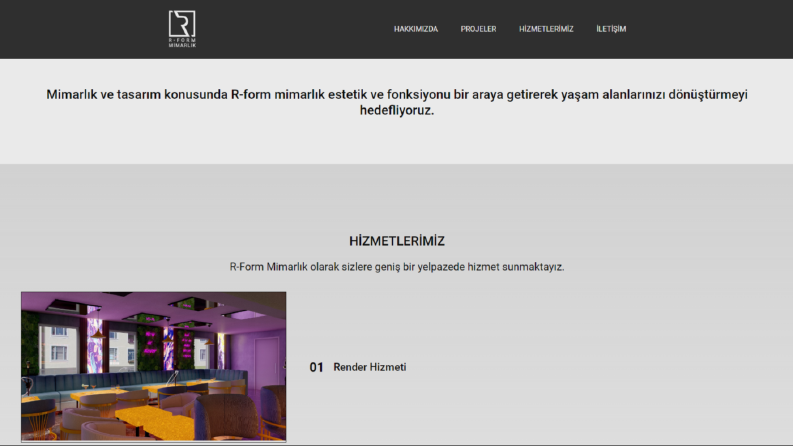This screenshot has width=793, height=446.
Task: Click the HİZMETLERİMİZ section heading
Action: tap(397, 241)
